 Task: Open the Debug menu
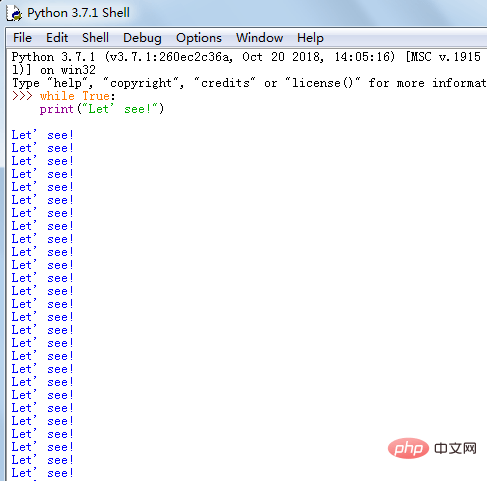pyautogui.click(x=142, y=38)
